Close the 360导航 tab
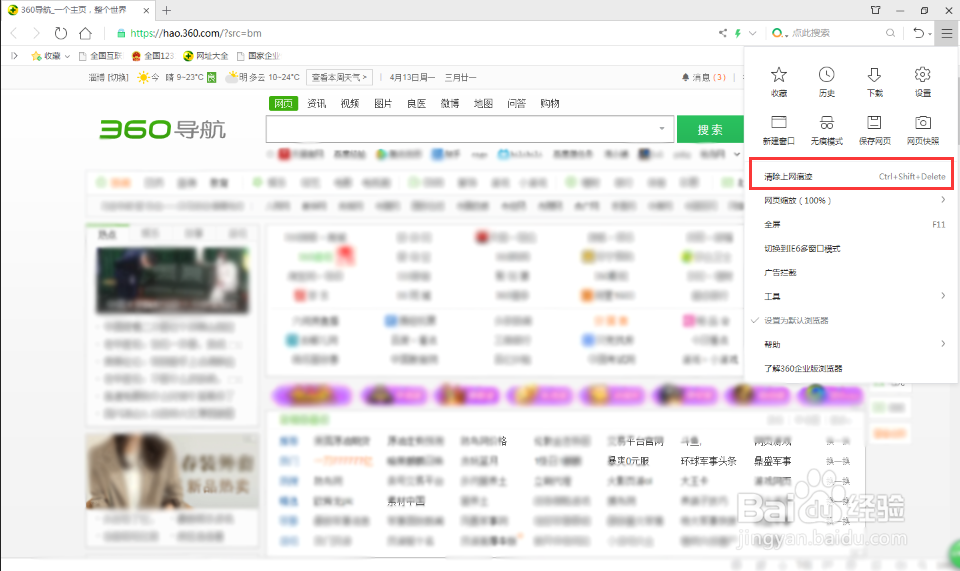Image resolution: width=960 pixels, height=571 pixels. coord(146,10)
